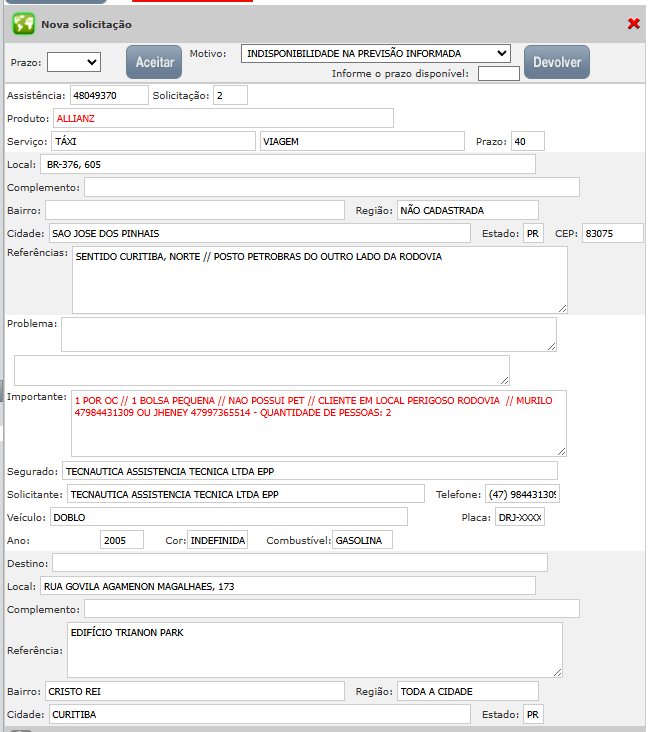Viewport: 660px width, 732px height.
Task: Click the Cor field INDEFINIDA
Action: pyautogui.click(x=218, y=540)
